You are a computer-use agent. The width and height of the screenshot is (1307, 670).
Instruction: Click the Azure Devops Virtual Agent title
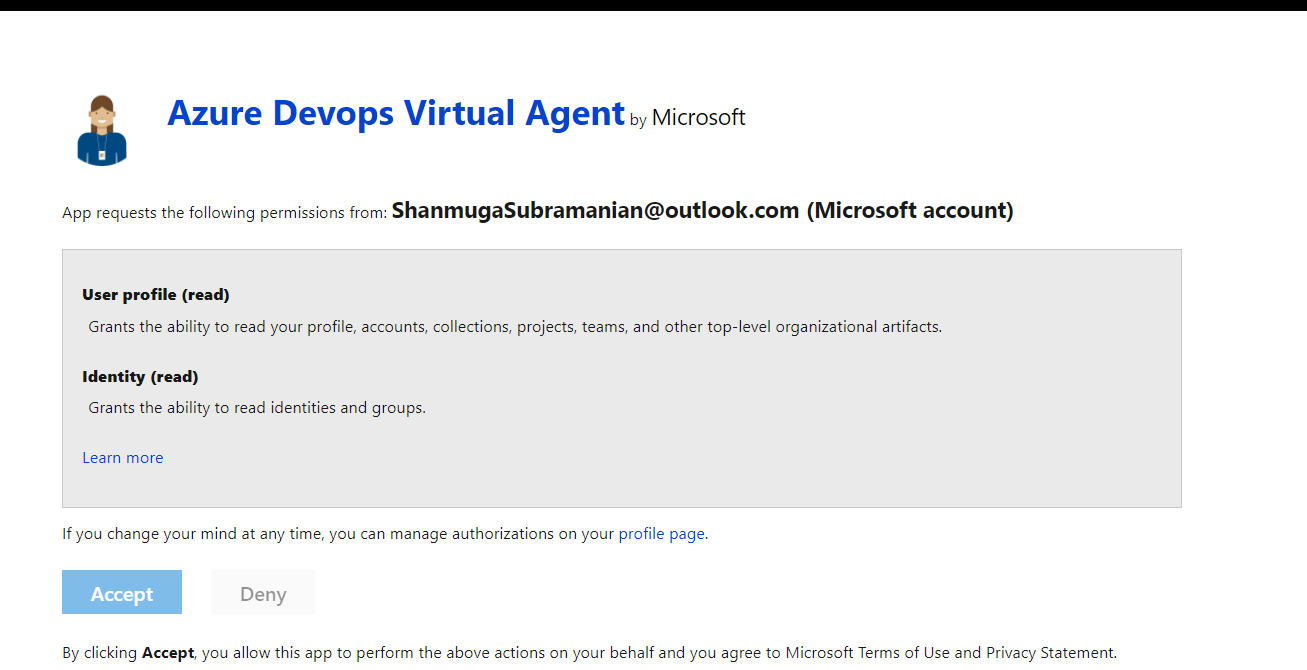tap(396, 113)
